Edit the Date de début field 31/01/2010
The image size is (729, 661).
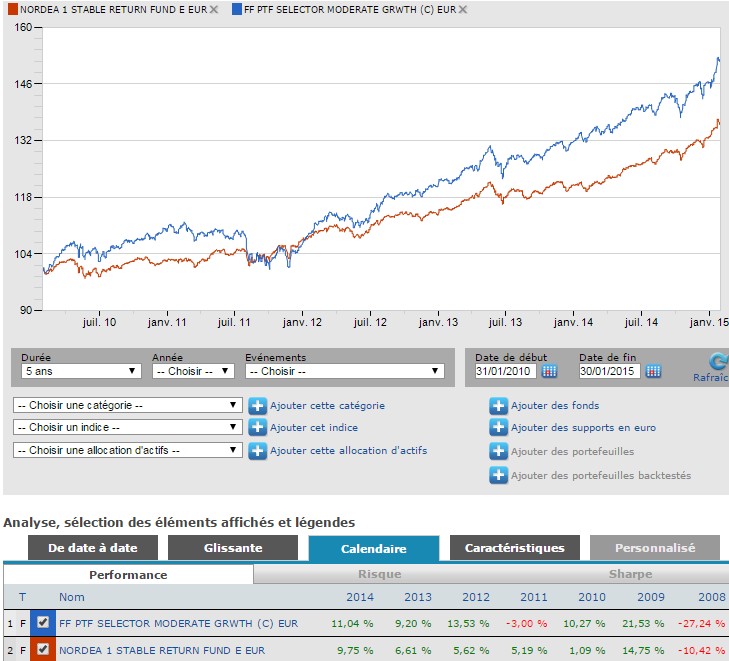[505, 371]
